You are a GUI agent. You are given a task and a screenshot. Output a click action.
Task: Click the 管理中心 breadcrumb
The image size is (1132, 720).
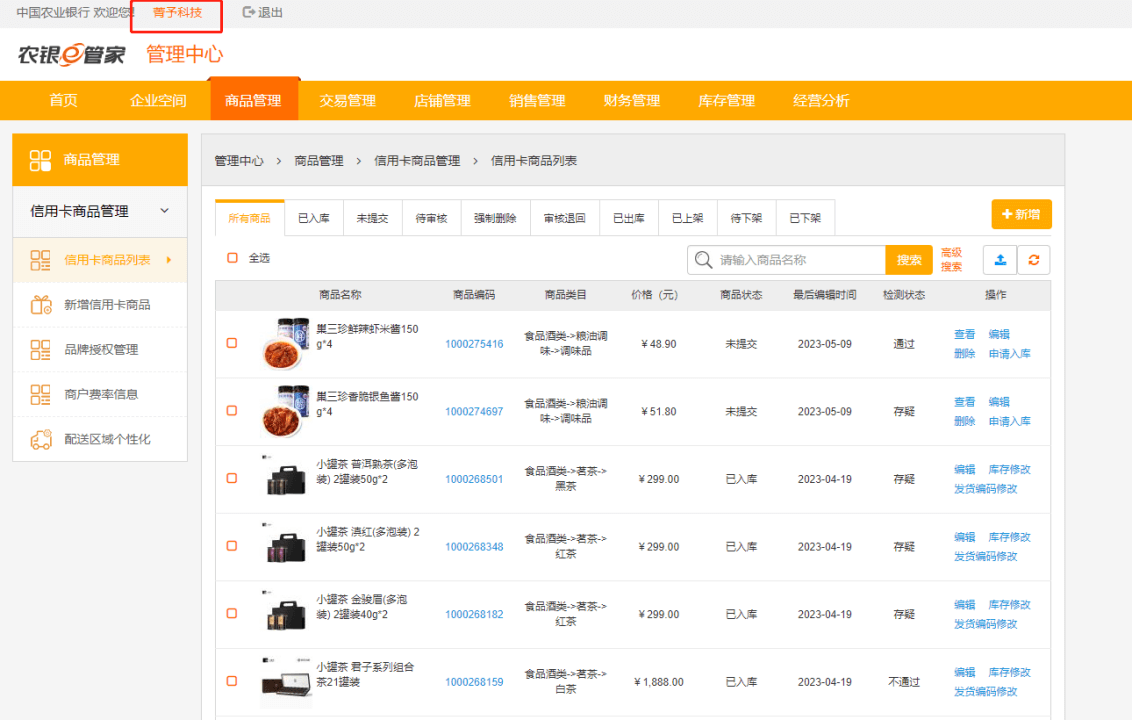[x=239, y=161]
